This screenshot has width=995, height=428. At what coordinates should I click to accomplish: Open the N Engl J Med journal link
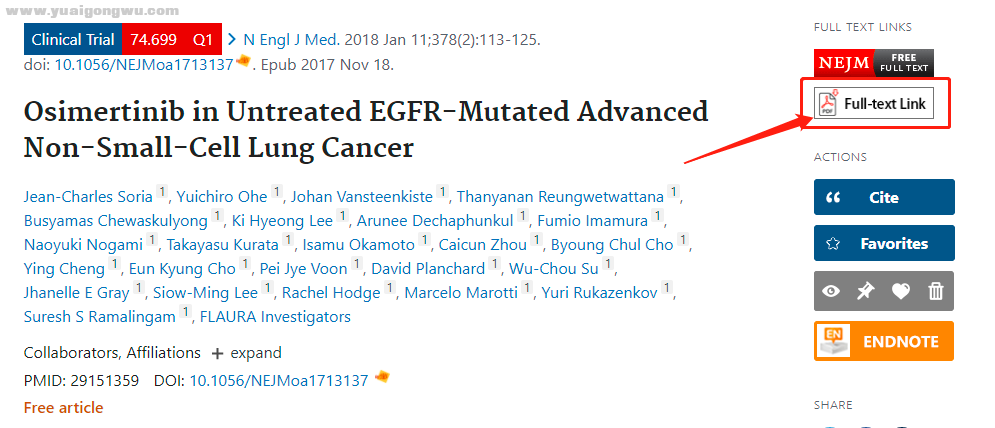click(292, 39)
